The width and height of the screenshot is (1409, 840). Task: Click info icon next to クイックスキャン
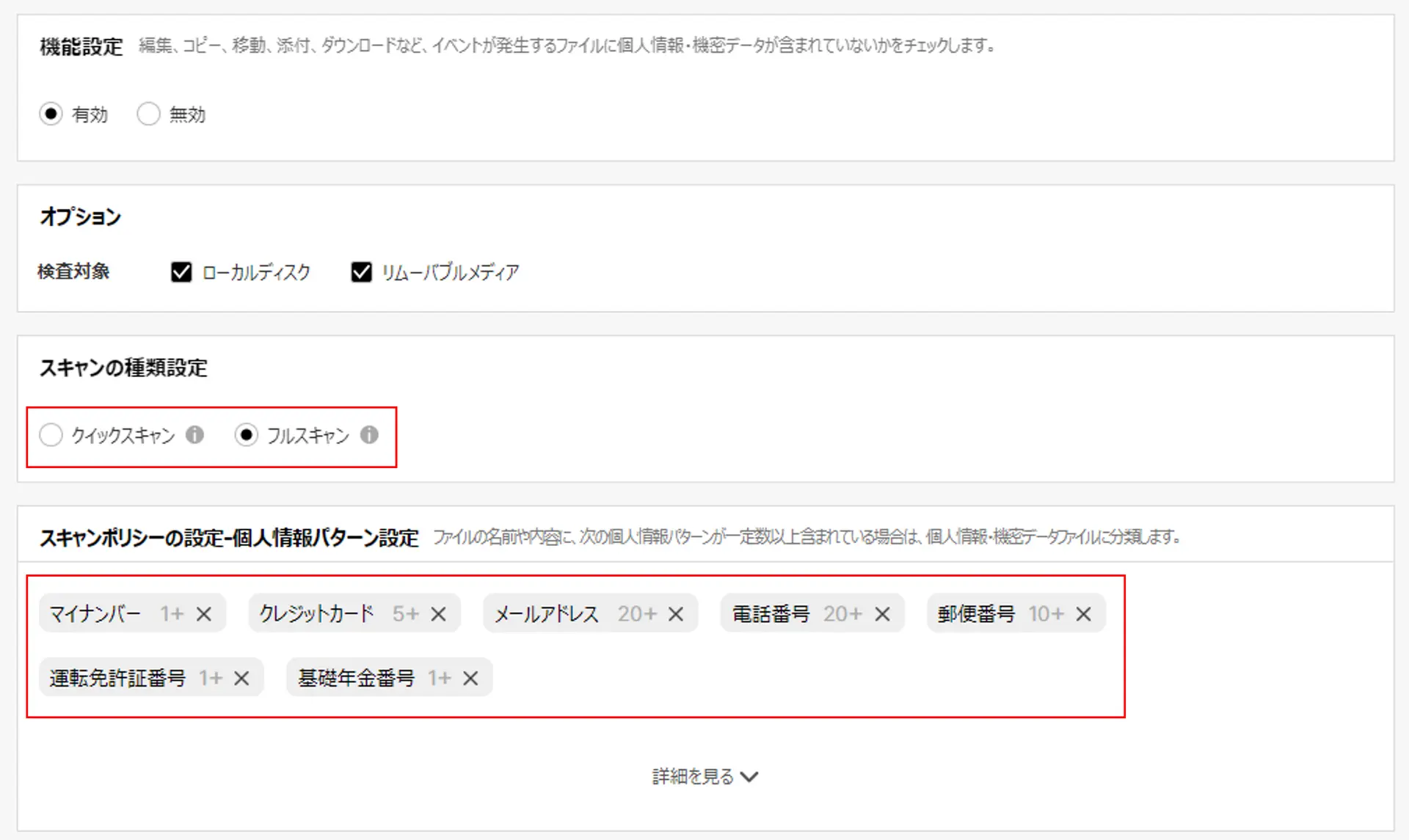[194, 435]
